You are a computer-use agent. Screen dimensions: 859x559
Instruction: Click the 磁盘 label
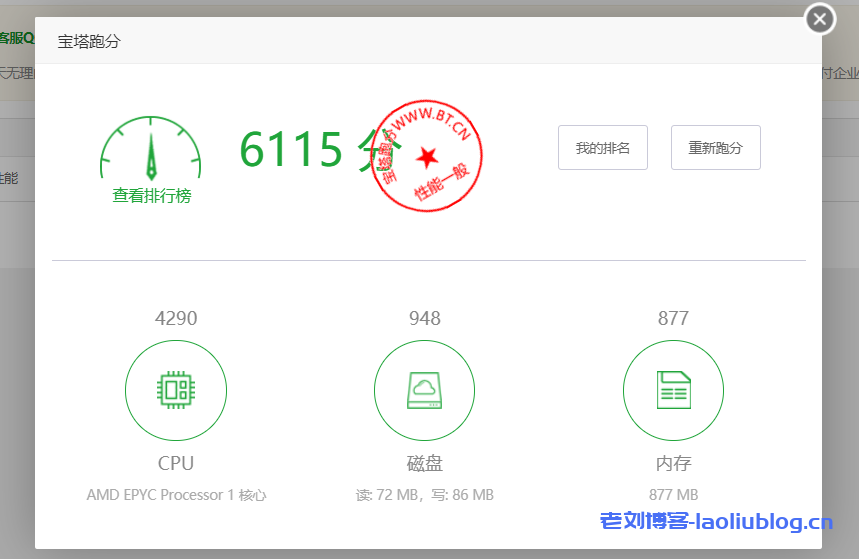pos(425,463)
